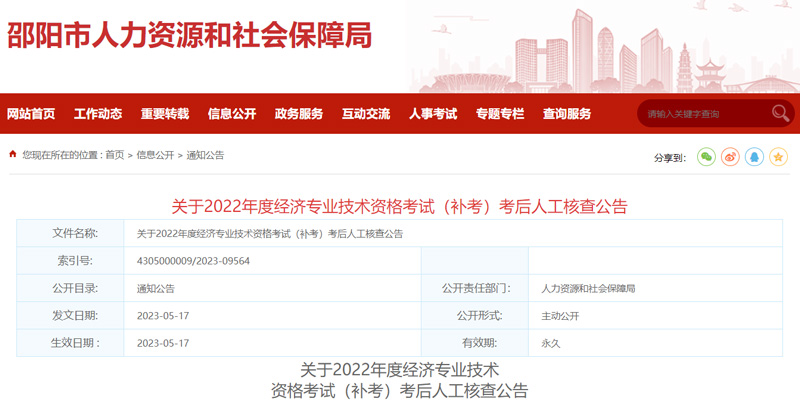Click the 首页 breadcrumb link
The width and height of the screenshot is (800, 403).
point(115,155)
